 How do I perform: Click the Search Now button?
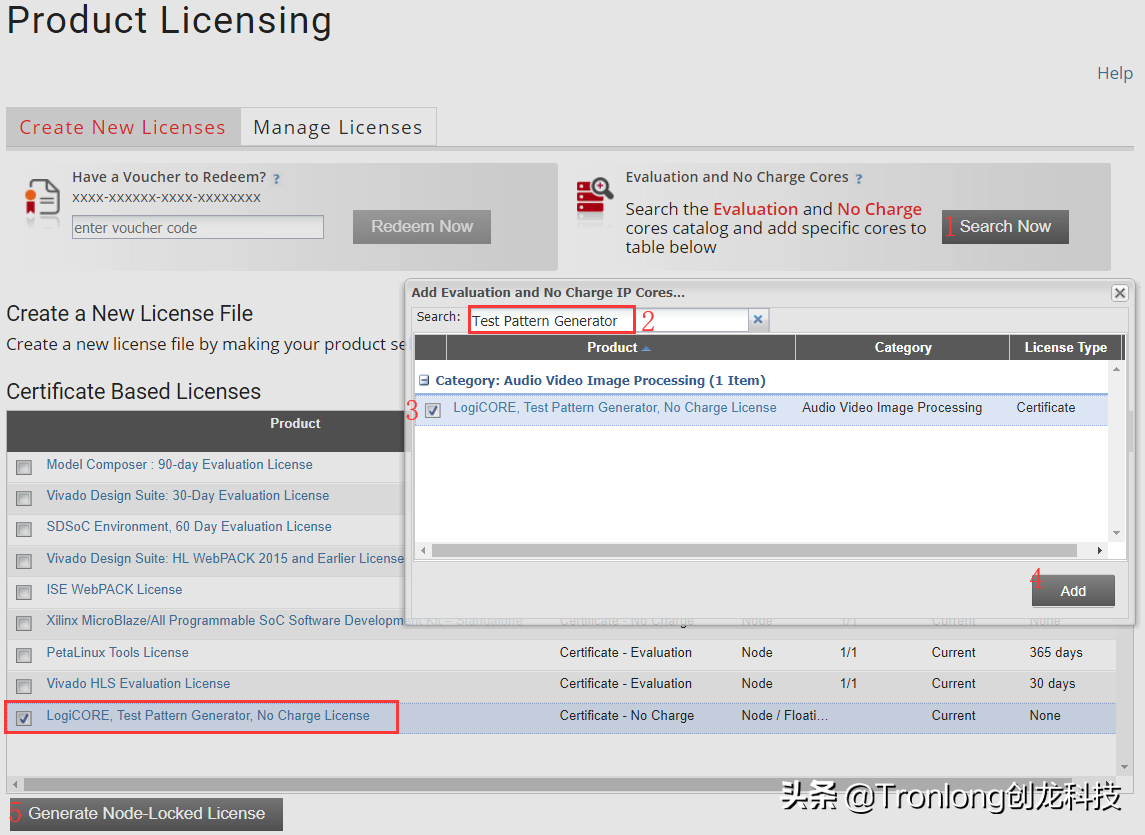(x=1005, y=227)
